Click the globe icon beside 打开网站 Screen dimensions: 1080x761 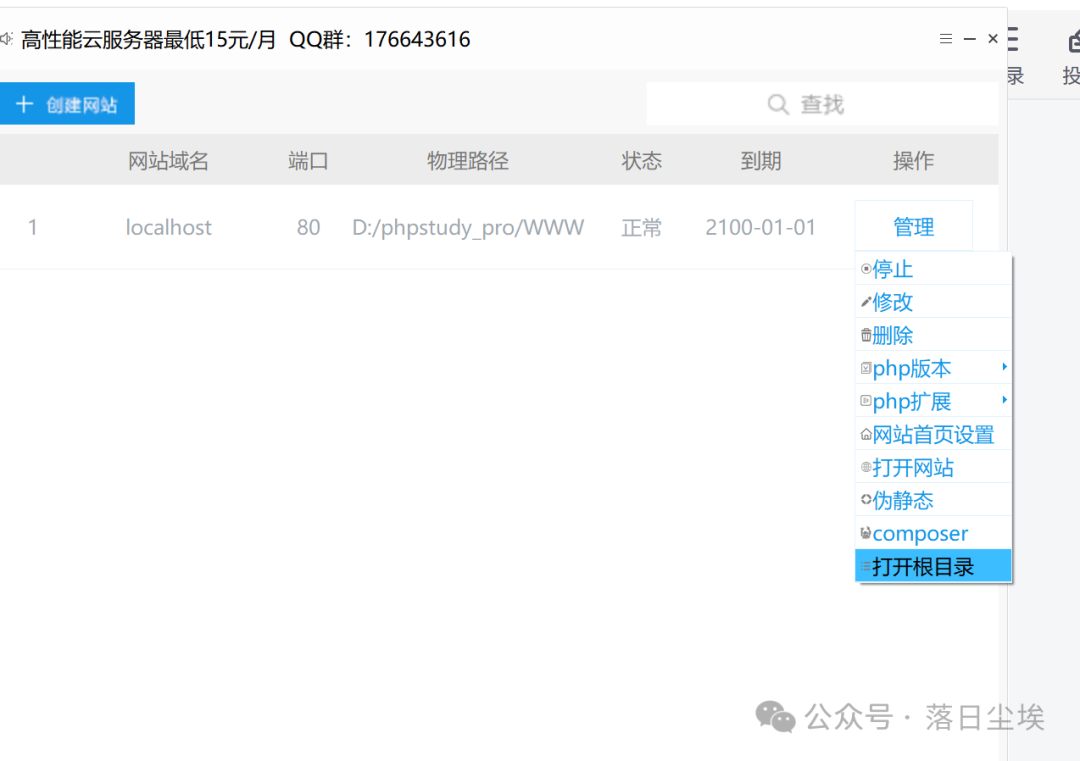pyautogui.click(x=866, y=468)
